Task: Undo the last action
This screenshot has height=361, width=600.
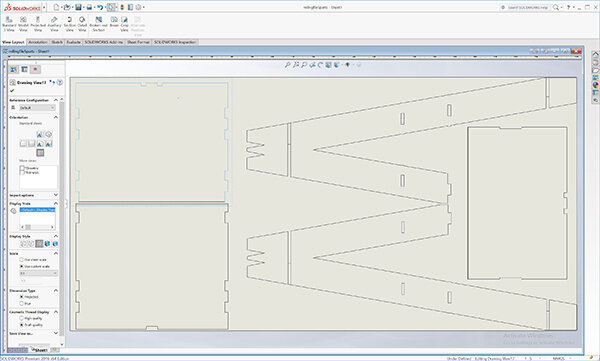Action: [100, 7]
